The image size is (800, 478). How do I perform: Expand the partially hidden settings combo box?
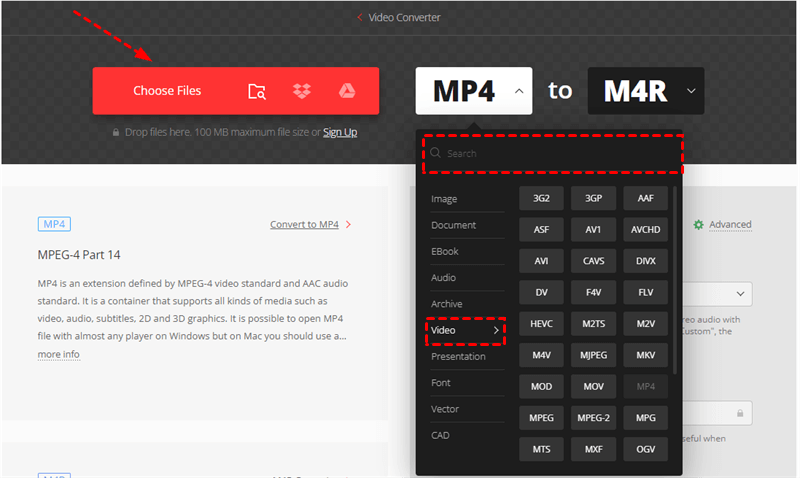[x=740, y=294]
